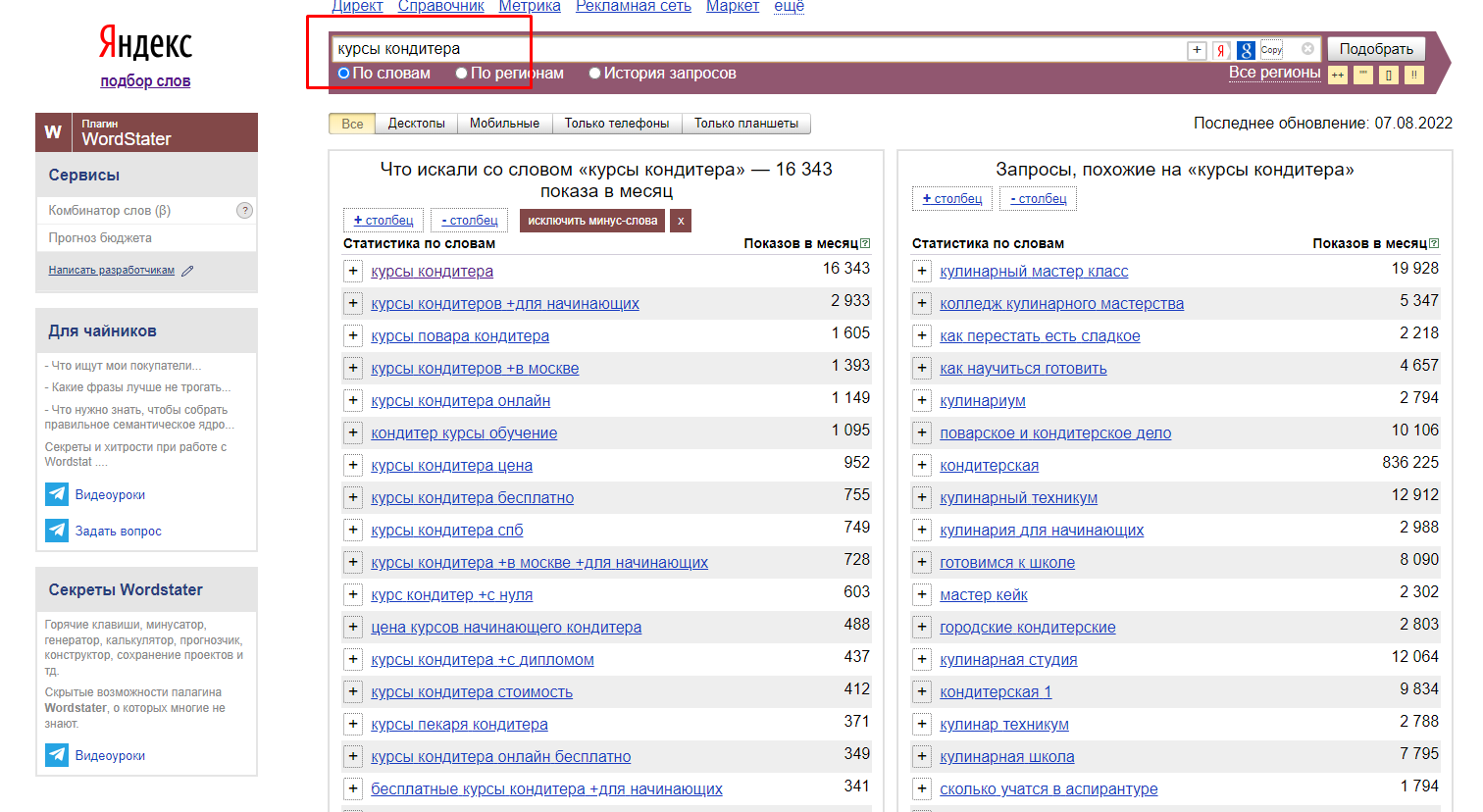Expand row кондитерская with its plus
This screenshot has width=1483, height=812.
[922, 465]
